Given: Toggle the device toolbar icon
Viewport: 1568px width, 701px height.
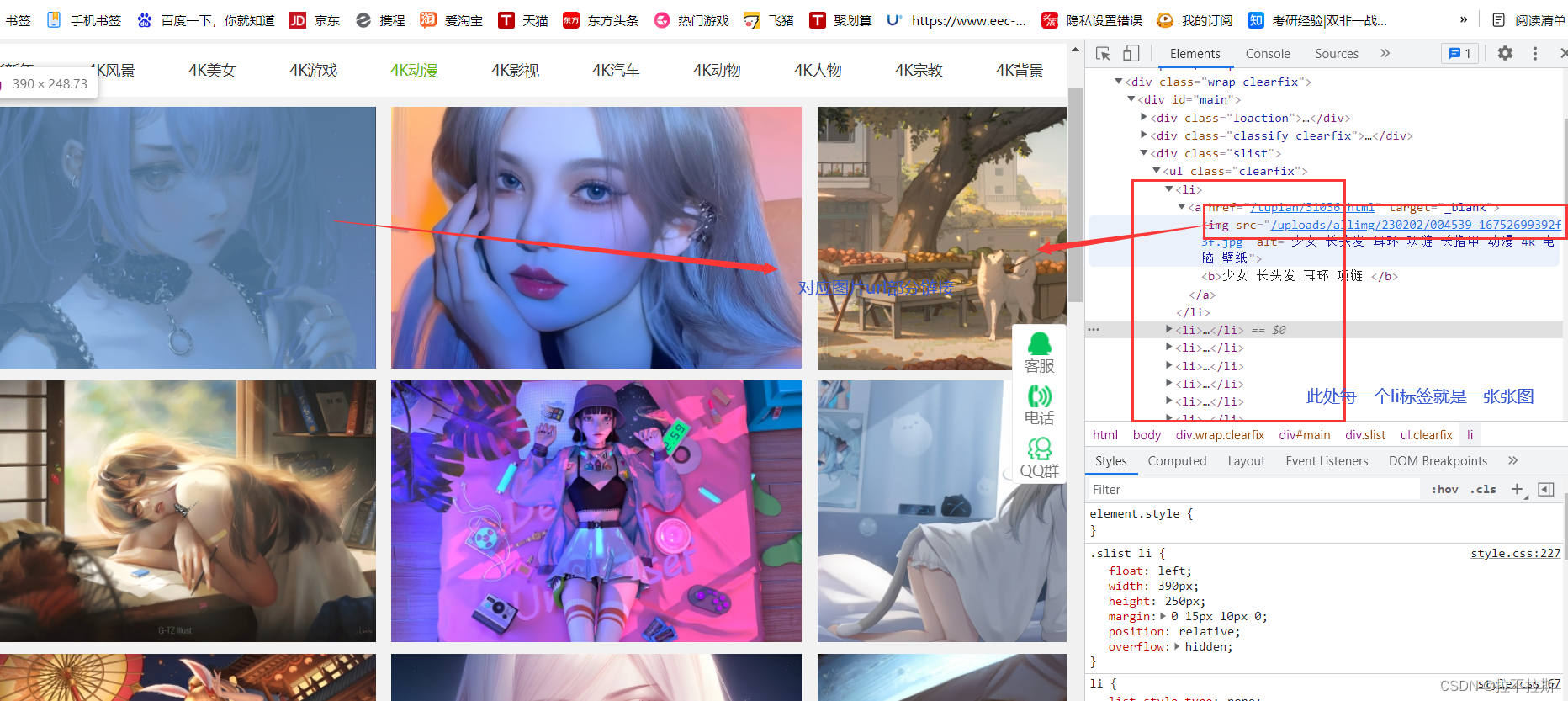Looking at the screenshot, I should (x=1131, y=54).
